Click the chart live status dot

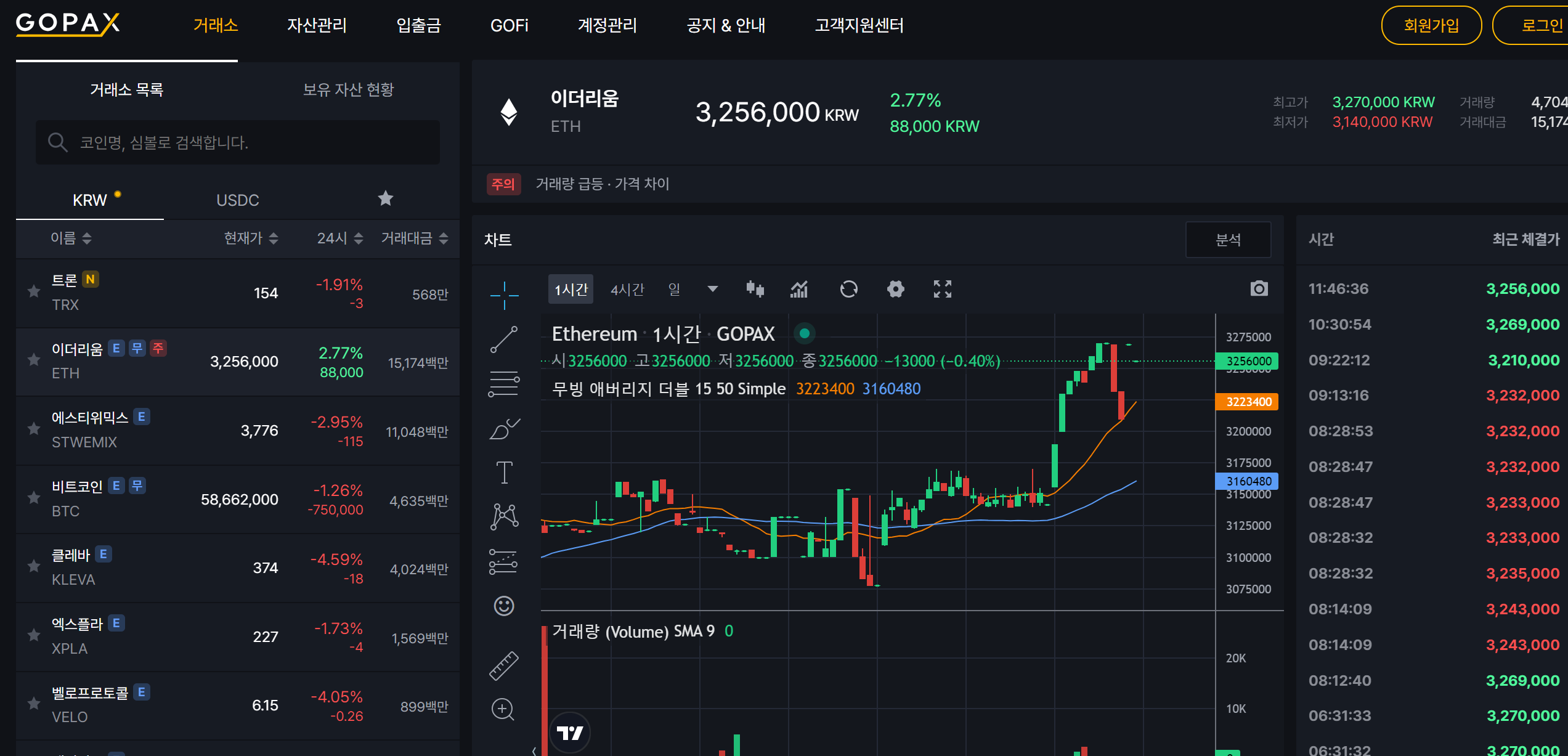coord(805,333)
